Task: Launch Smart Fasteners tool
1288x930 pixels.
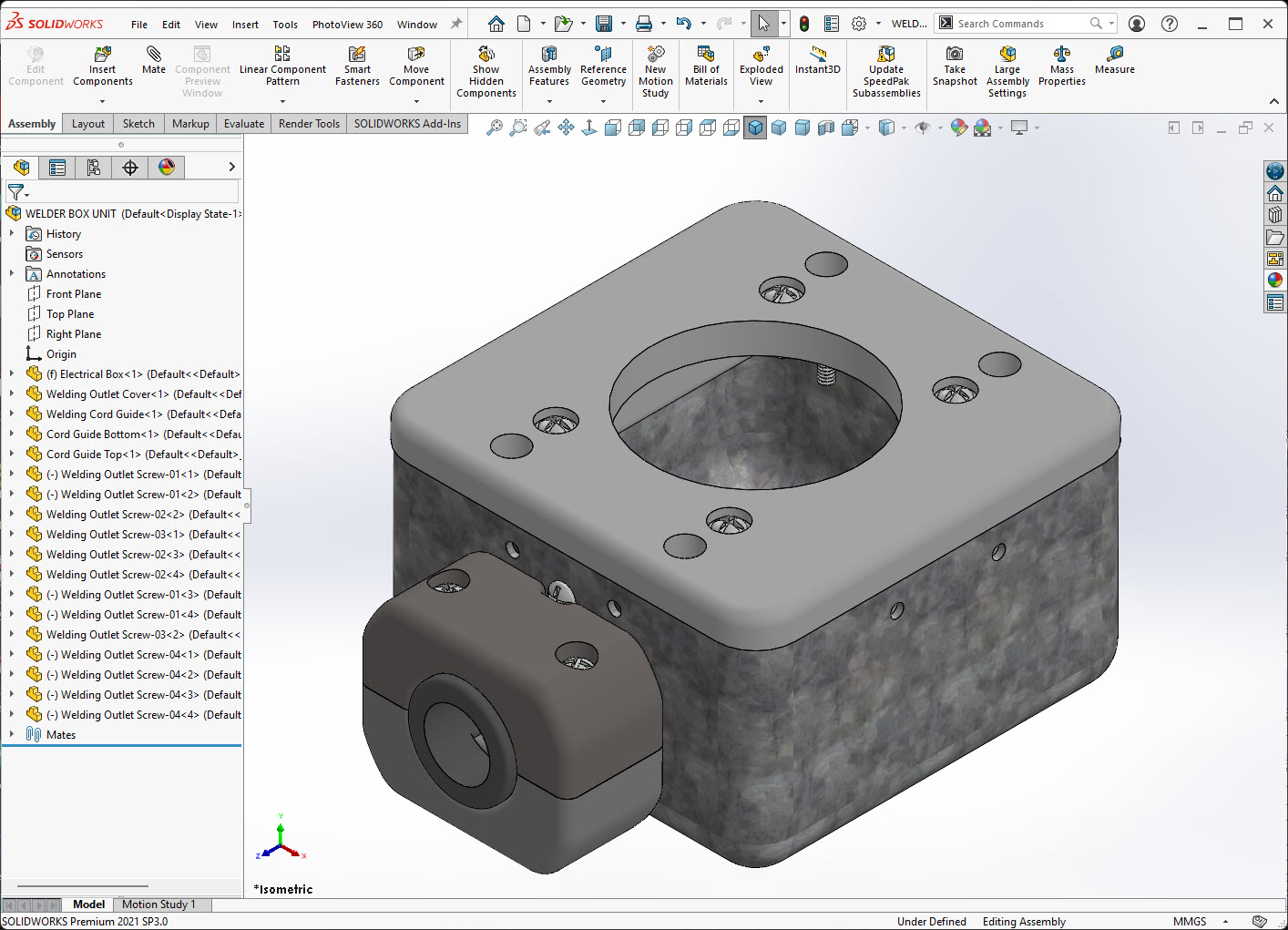Action: coord(357,66)
